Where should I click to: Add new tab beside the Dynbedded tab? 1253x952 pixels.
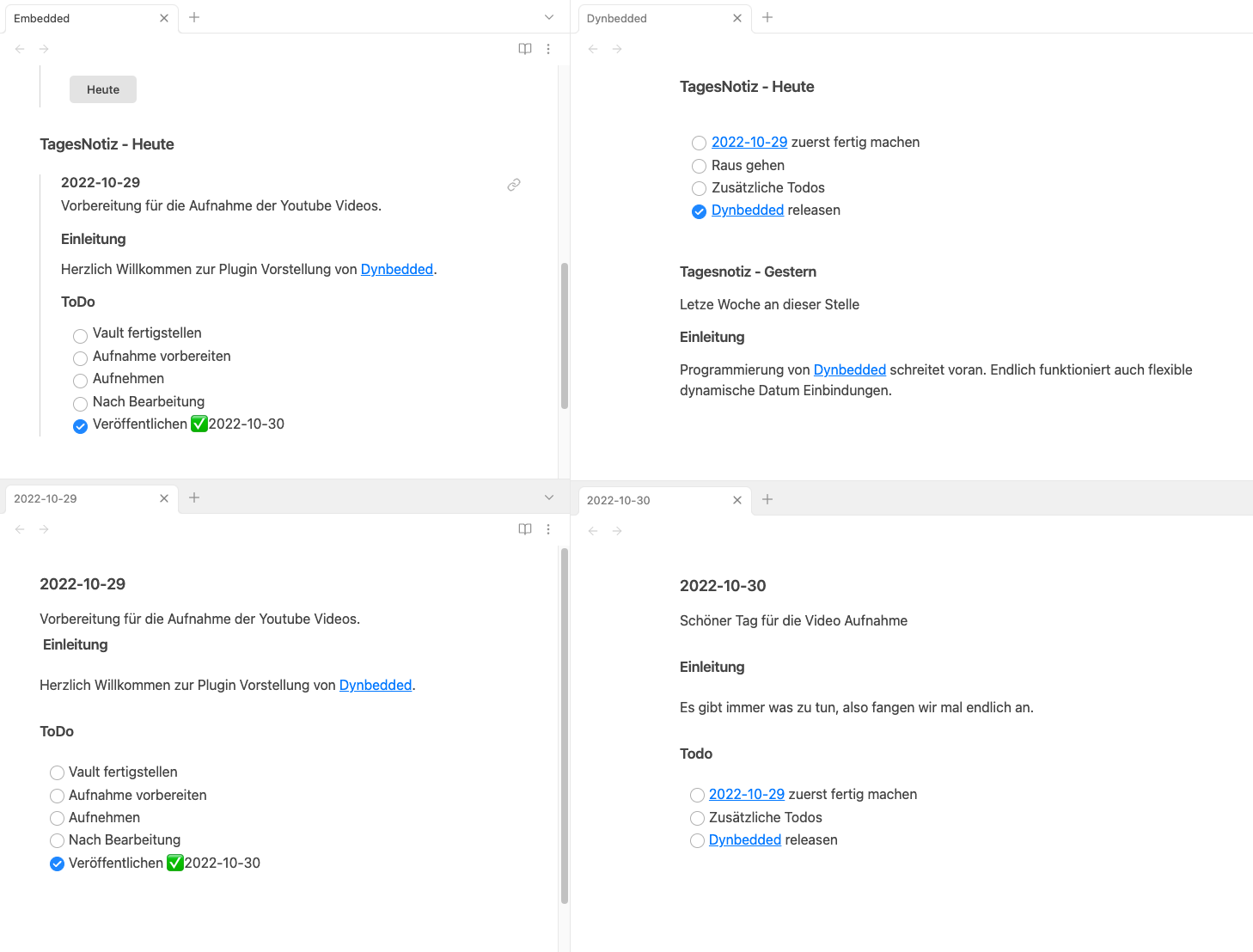[x=767, y=17]
